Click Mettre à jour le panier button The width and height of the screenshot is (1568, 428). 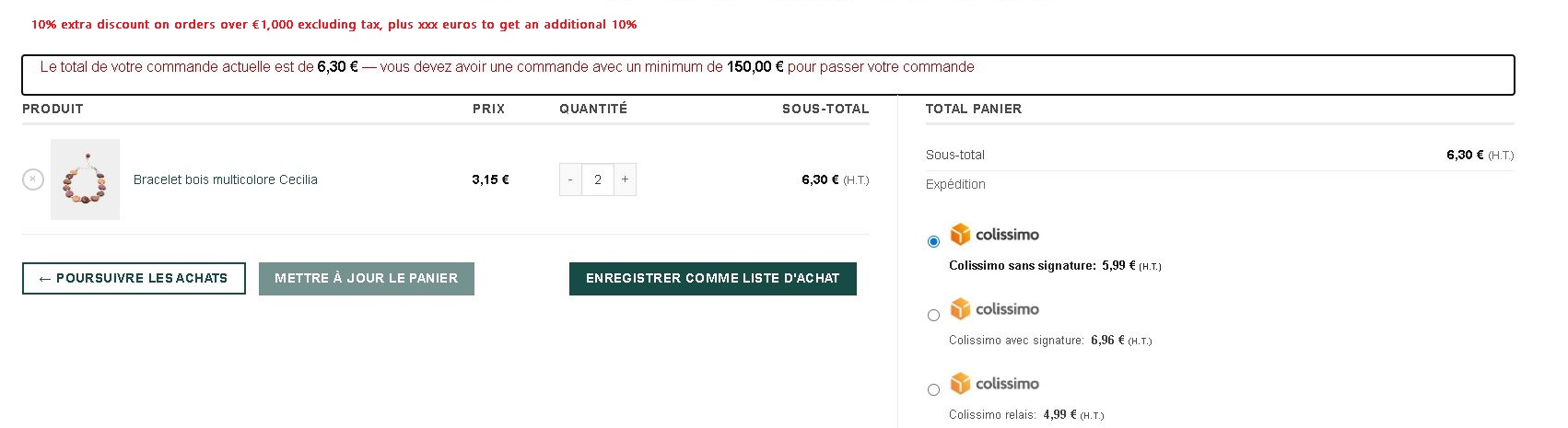367,278
